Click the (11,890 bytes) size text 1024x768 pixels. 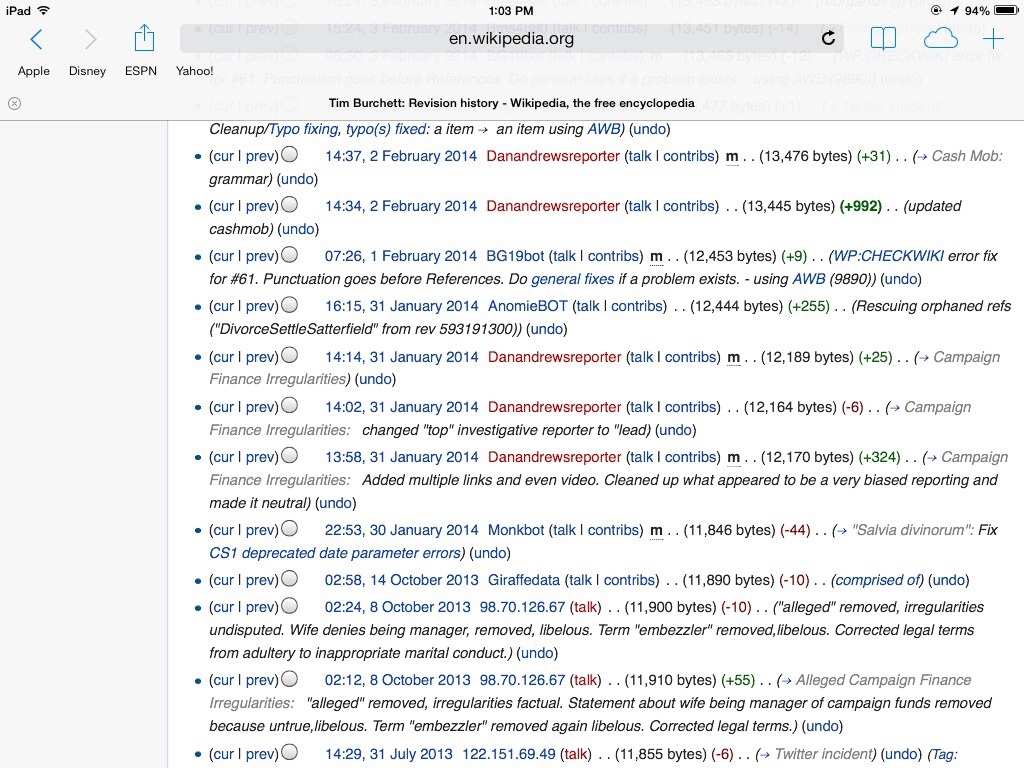pos(729,580)
